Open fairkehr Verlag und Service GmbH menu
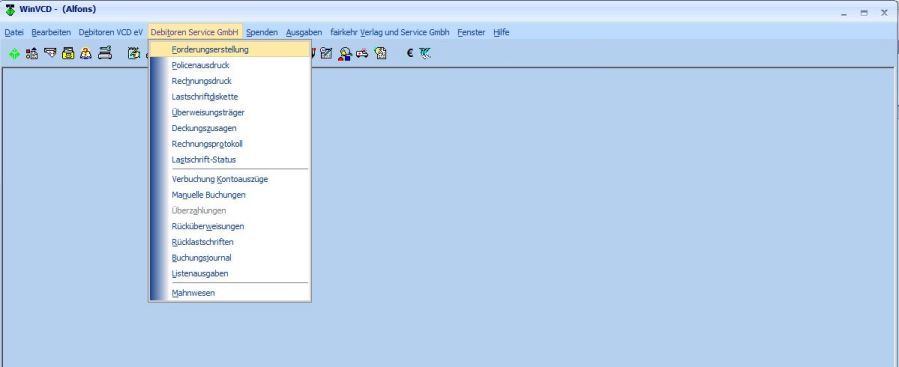Viewport: 899px width, 367px height. click(x=390, y=33)
